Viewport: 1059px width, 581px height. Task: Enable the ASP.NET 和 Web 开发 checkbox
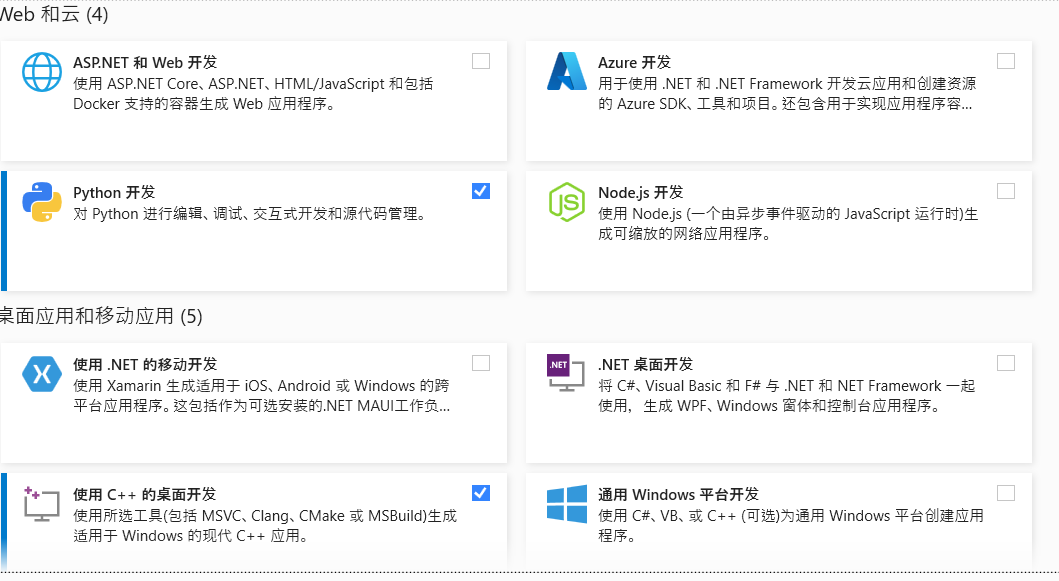[481, 61]
